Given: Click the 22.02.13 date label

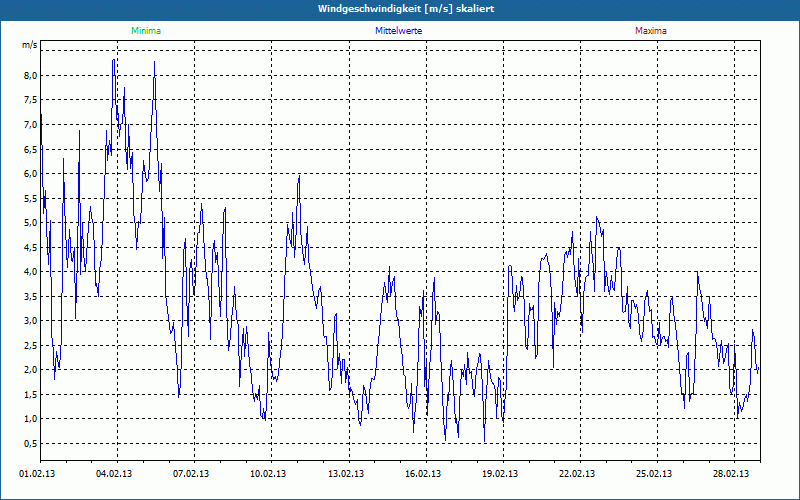Looking at the screenshot, I should pyautogui.click(x=577, y=473).
